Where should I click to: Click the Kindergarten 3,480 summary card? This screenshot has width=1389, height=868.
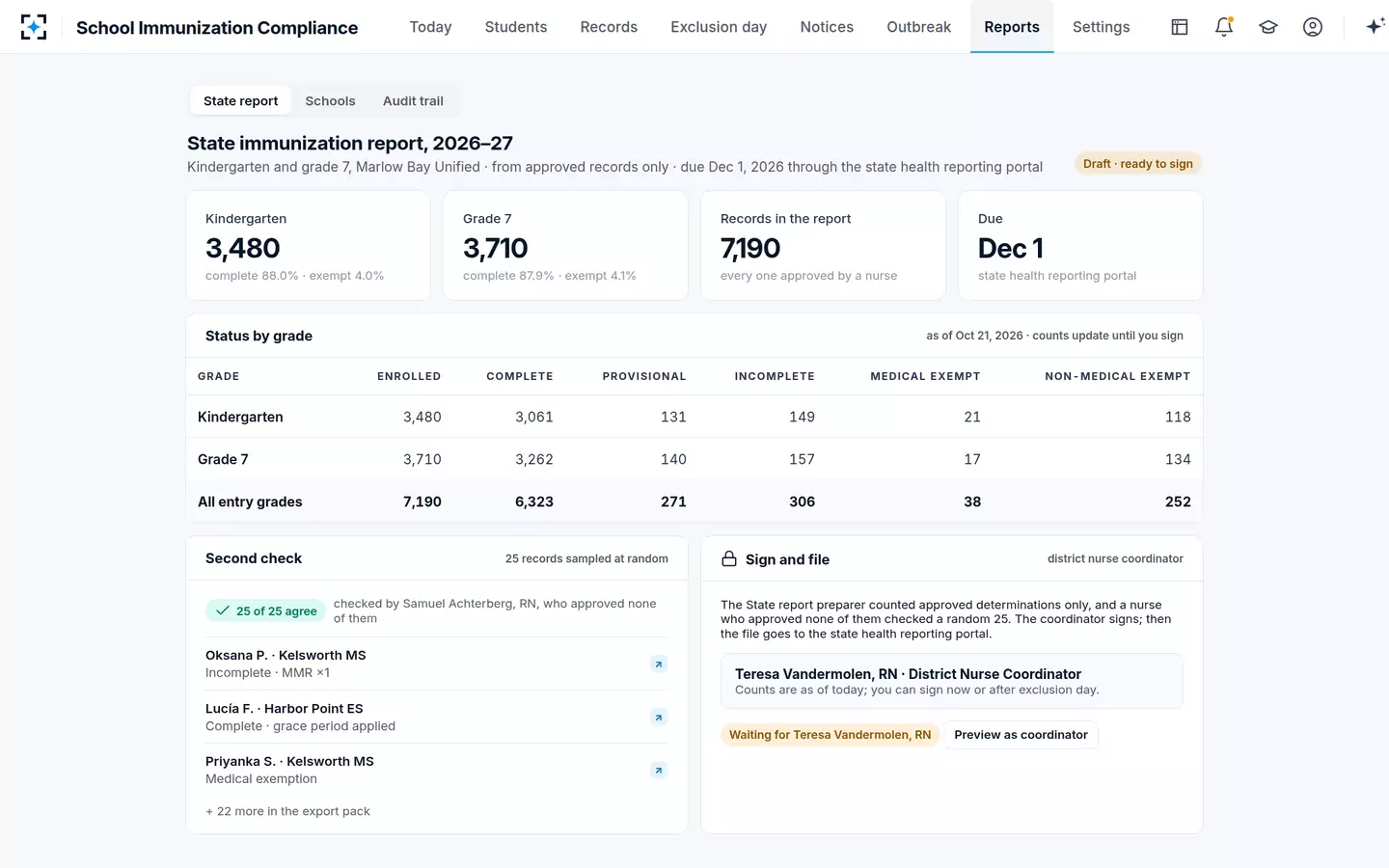(309, 246)
